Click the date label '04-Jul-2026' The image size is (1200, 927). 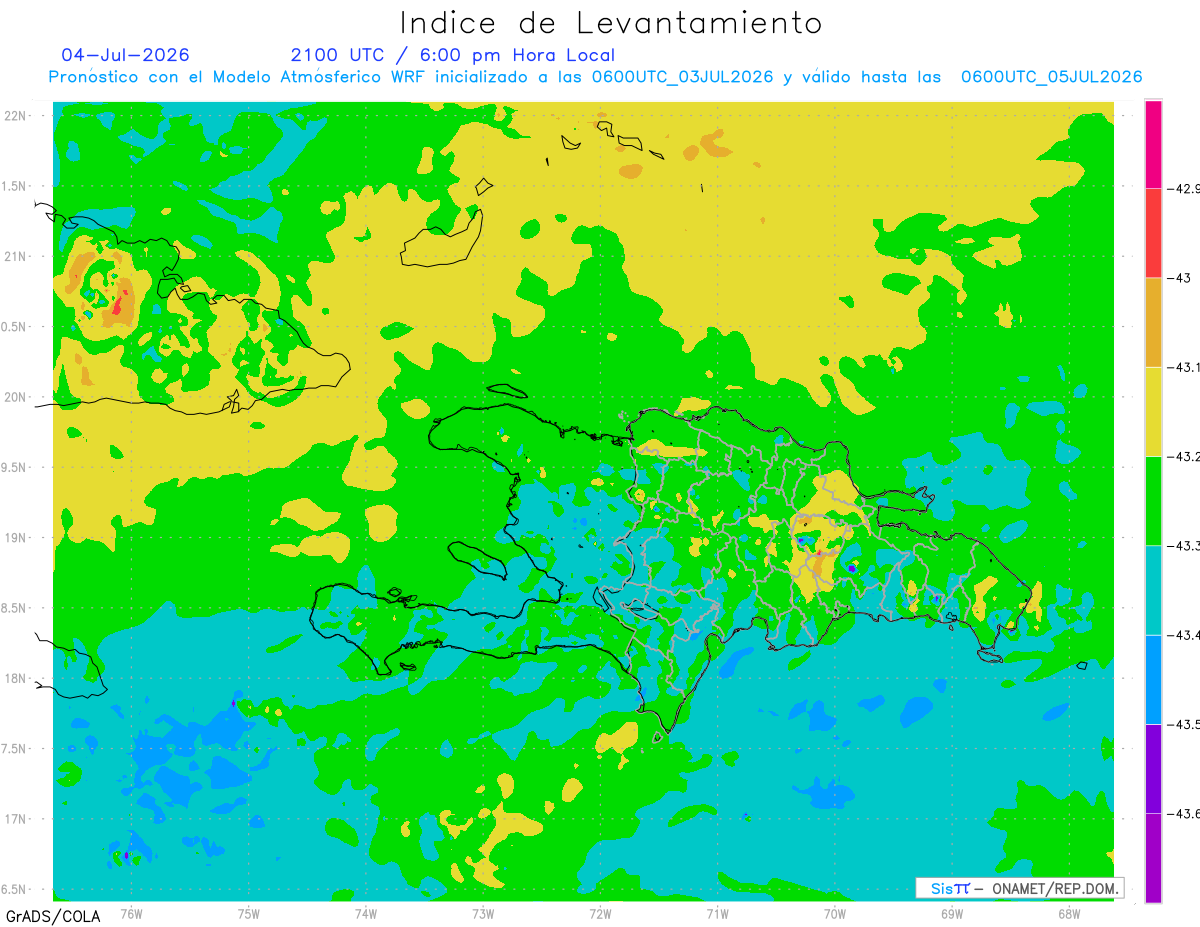tap(125, 55)
